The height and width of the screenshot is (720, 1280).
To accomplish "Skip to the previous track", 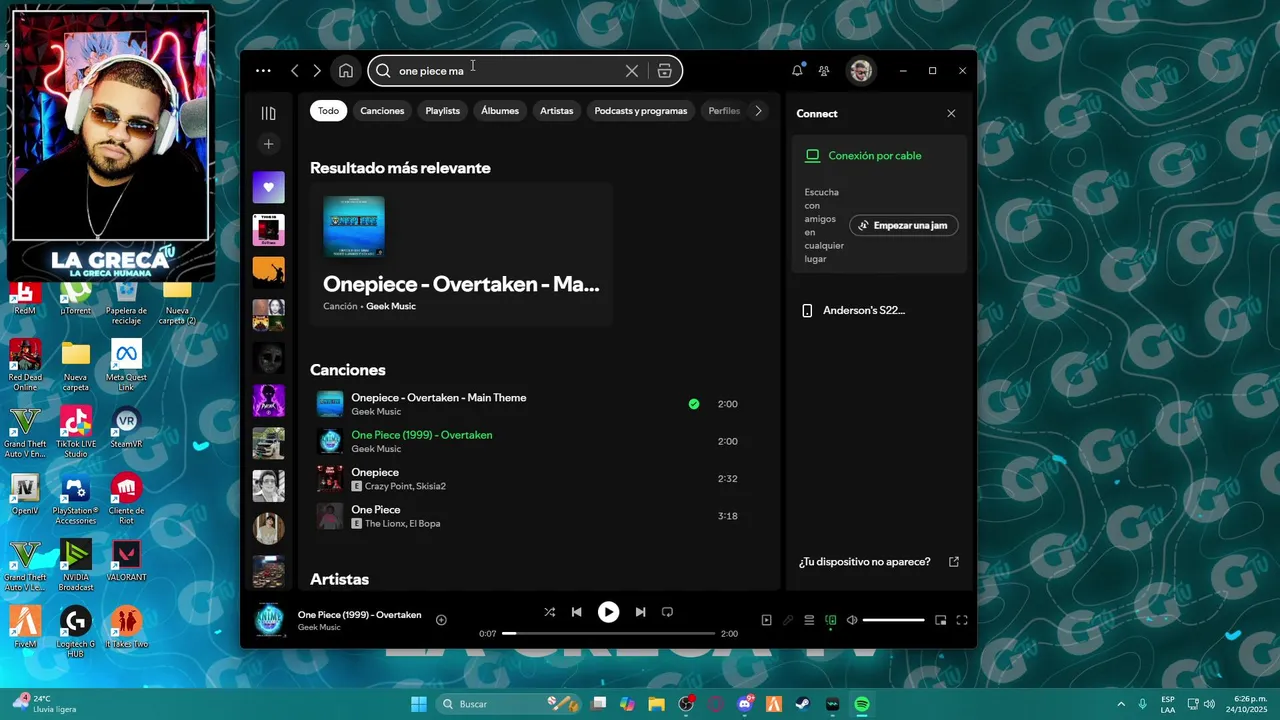I will (x=576, y=612).
